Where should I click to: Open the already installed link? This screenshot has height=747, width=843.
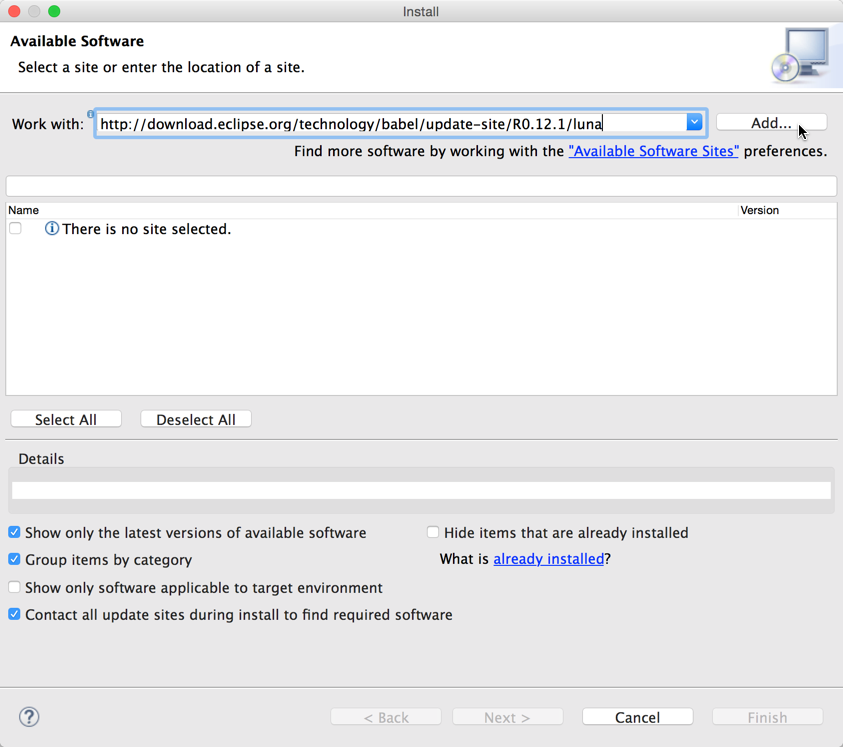pos(548,559)
